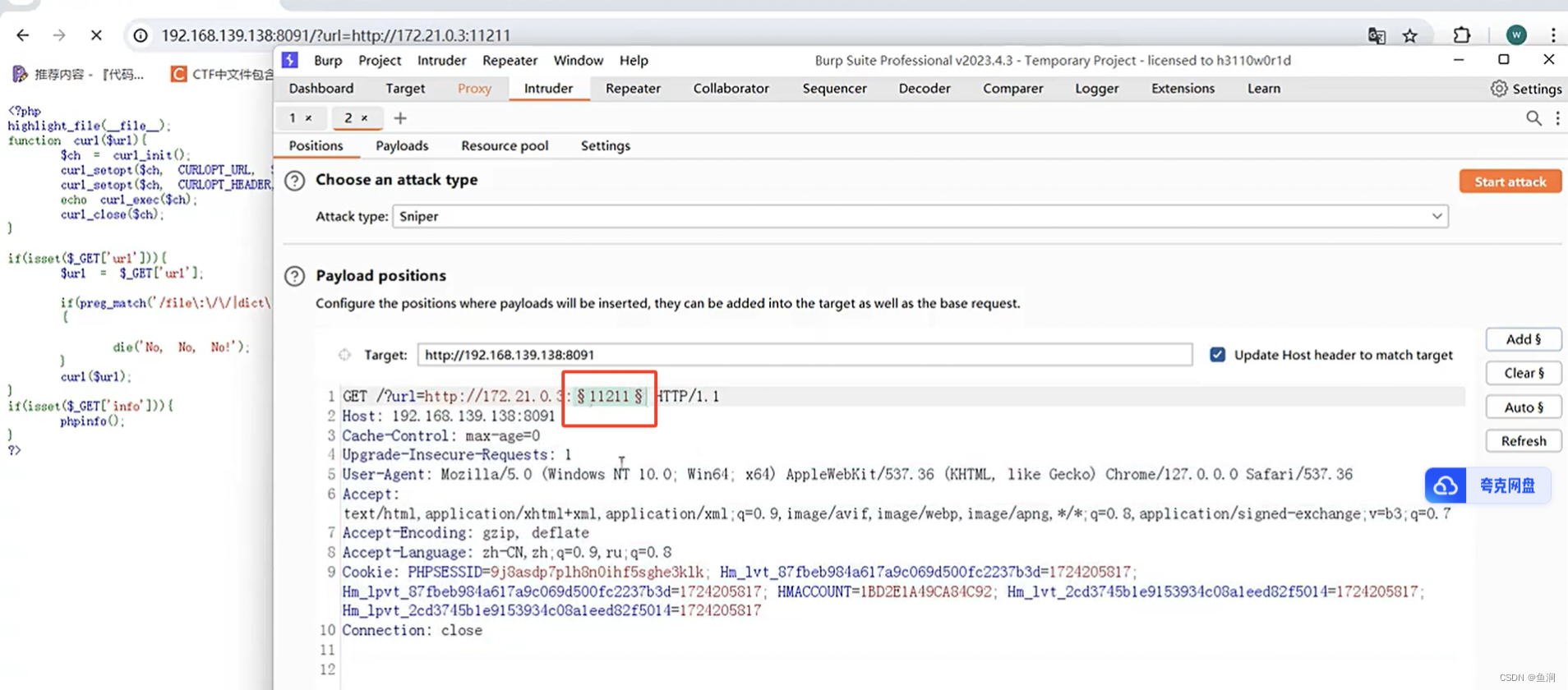
Task: Open the Intruder menu in menu bar
Action: (441, 60)
